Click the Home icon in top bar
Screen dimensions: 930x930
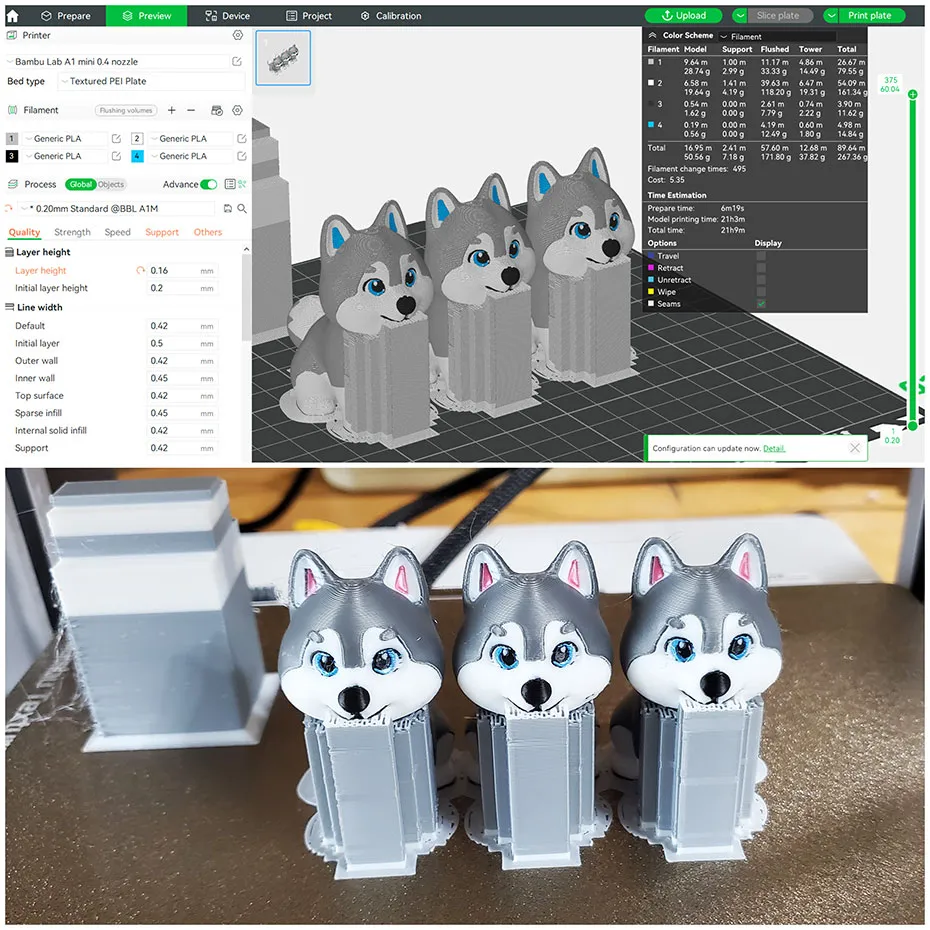(12, 15)
